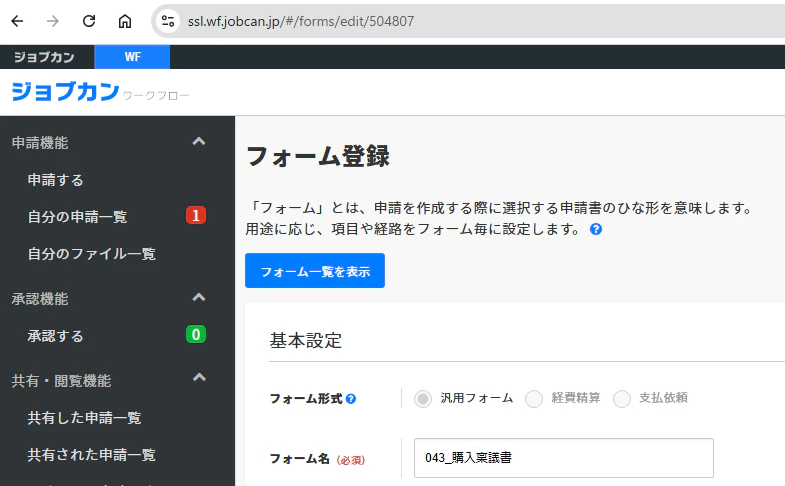Open site information icon in address bar

point(168,21)
